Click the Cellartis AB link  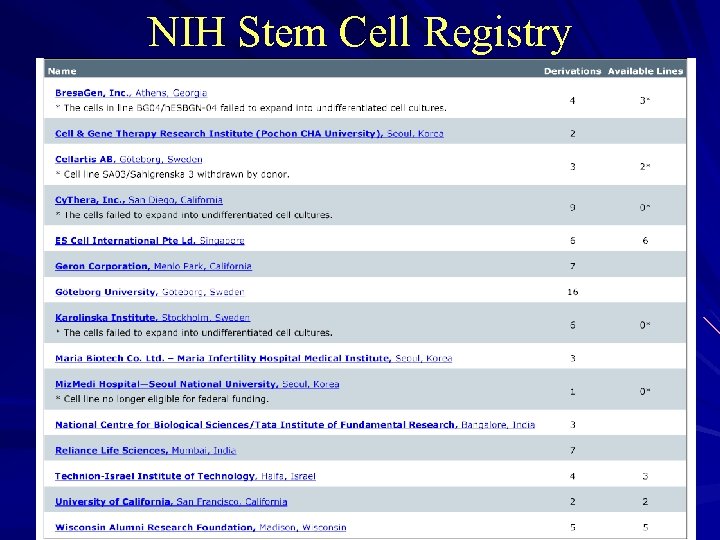129,159
